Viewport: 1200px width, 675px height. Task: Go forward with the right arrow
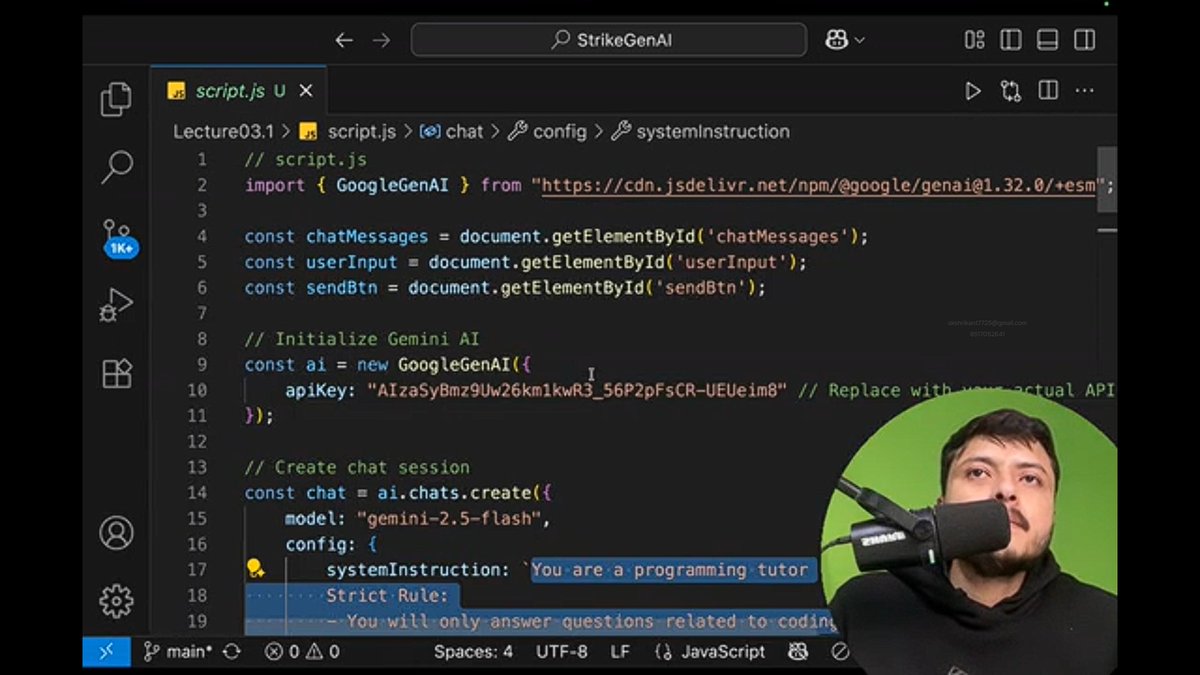[381, 40]
